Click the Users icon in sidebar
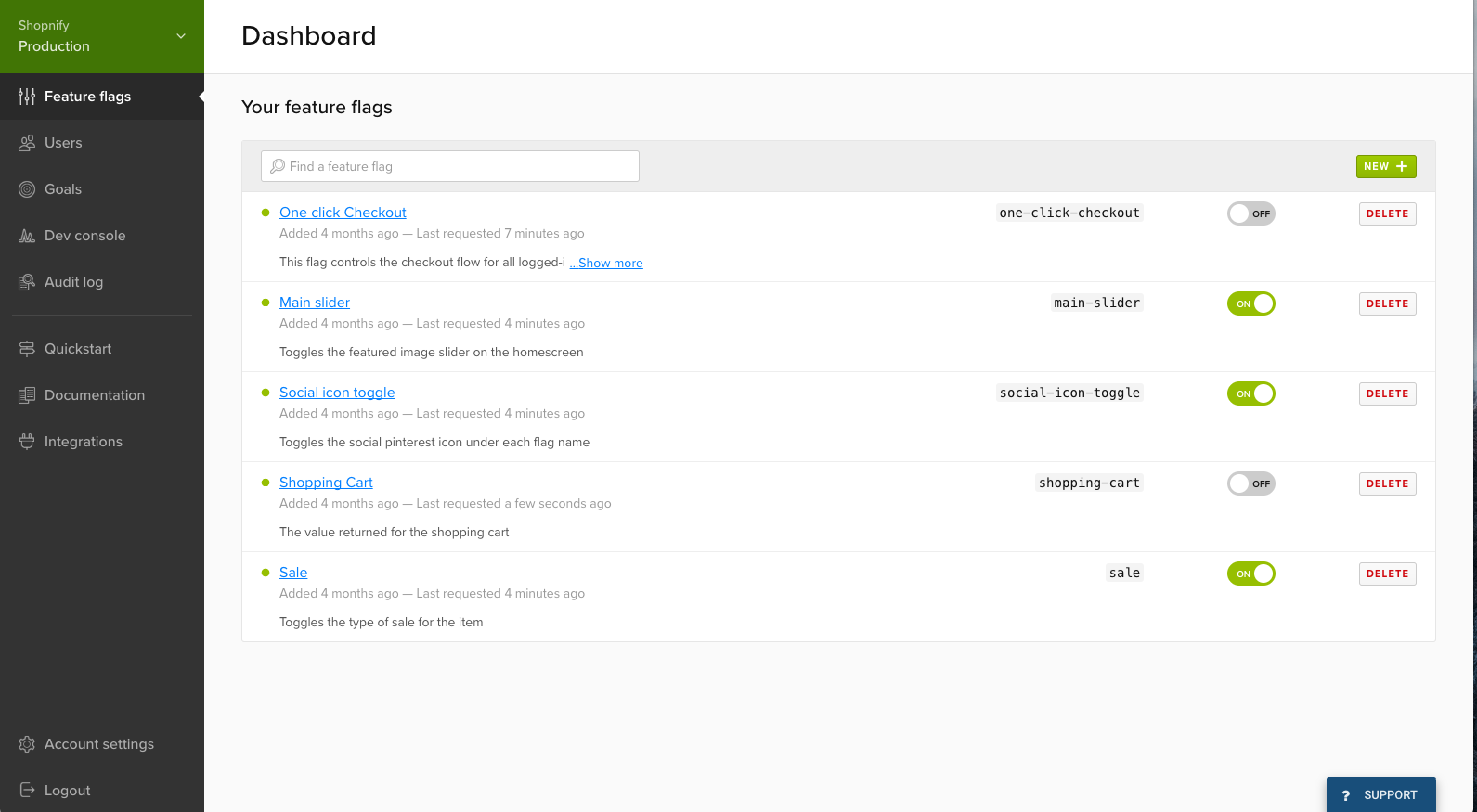 pyautogui.click(x=27, y=143)
